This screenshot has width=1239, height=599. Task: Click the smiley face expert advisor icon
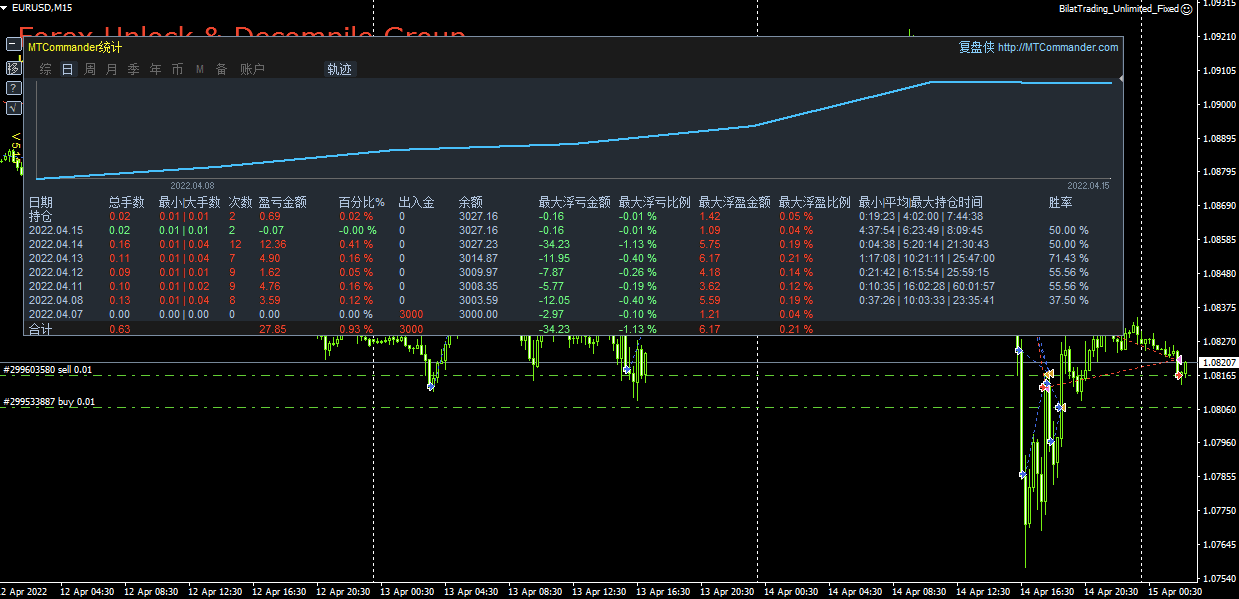(x=1187, y=8)
